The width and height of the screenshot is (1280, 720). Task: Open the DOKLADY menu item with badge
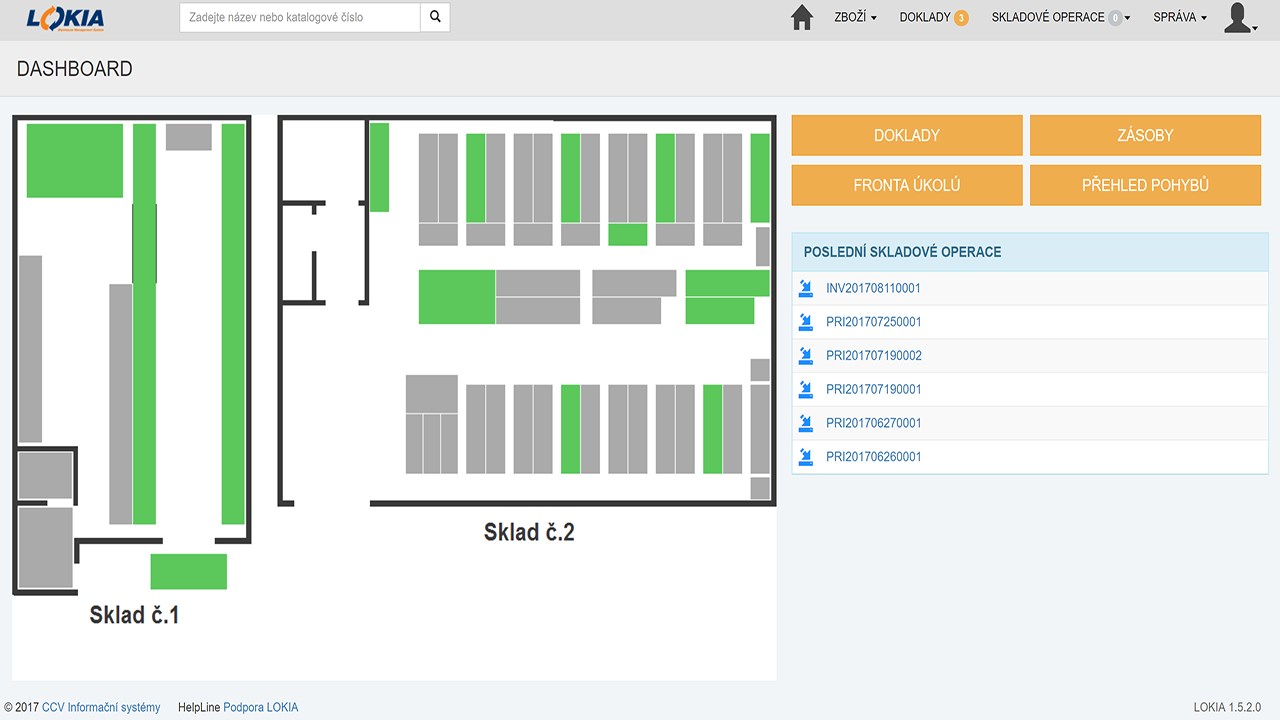934,17
